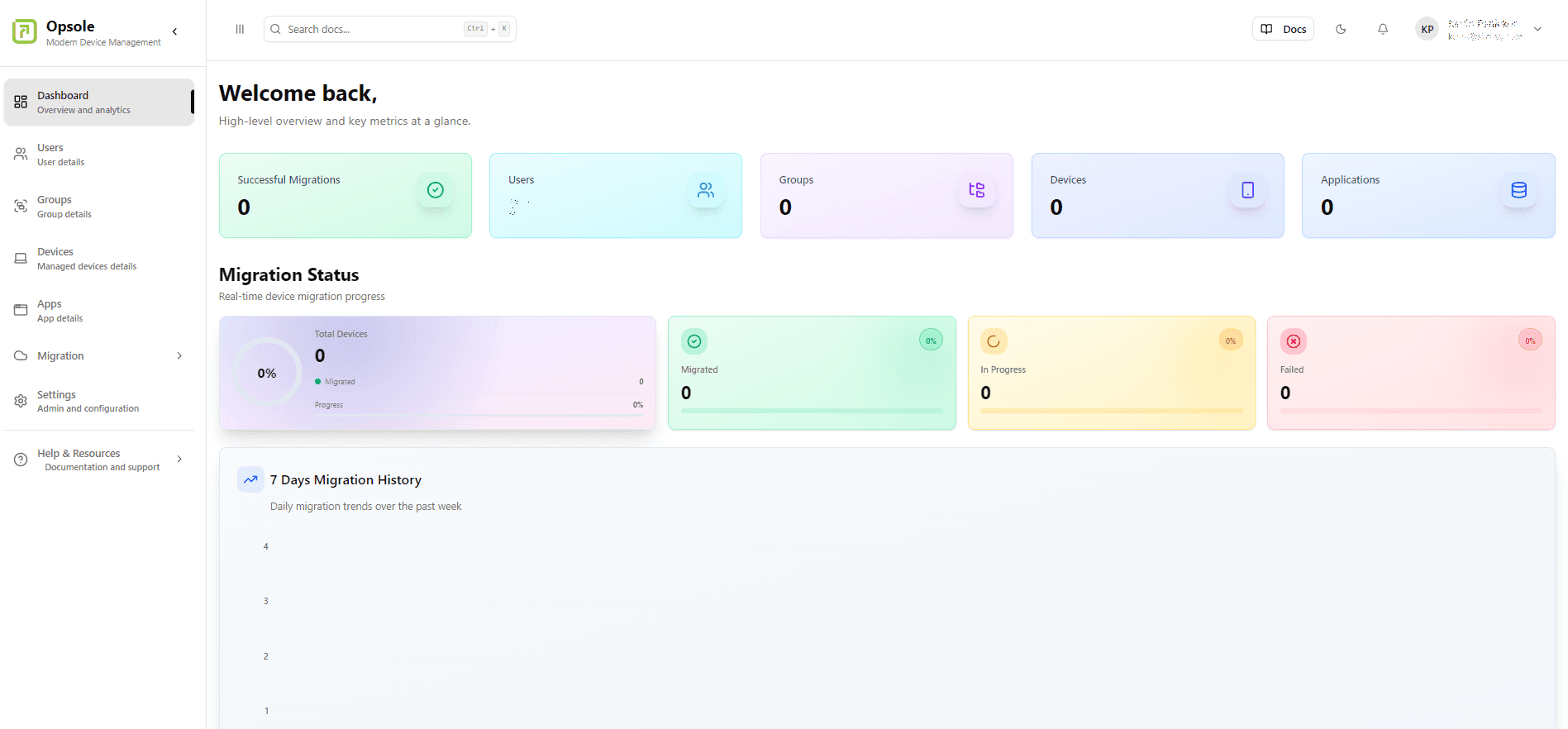Open Apps in the sidebar

tap(99, 311)
